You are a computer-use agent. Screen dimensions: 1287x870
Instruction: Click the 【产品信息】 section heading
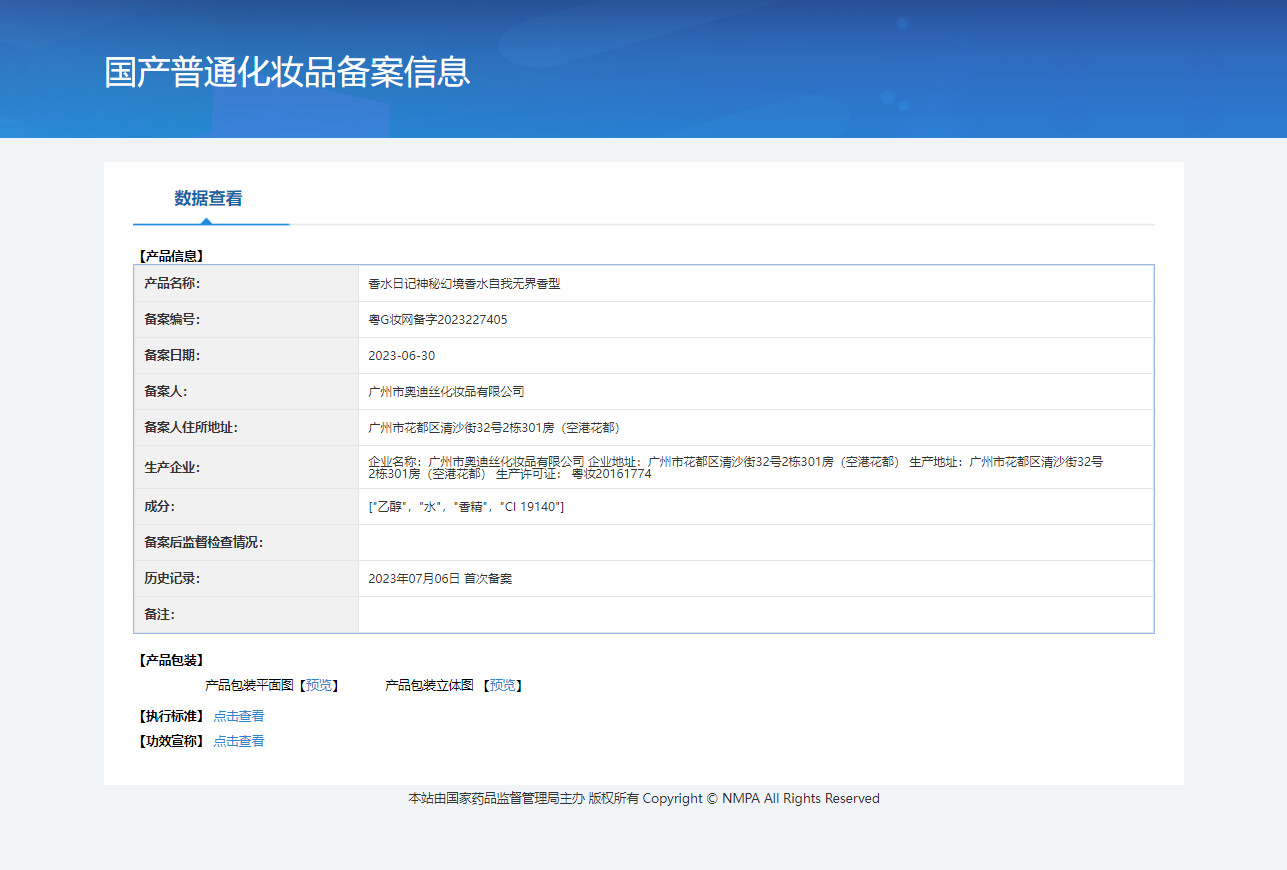pos(170,256)
